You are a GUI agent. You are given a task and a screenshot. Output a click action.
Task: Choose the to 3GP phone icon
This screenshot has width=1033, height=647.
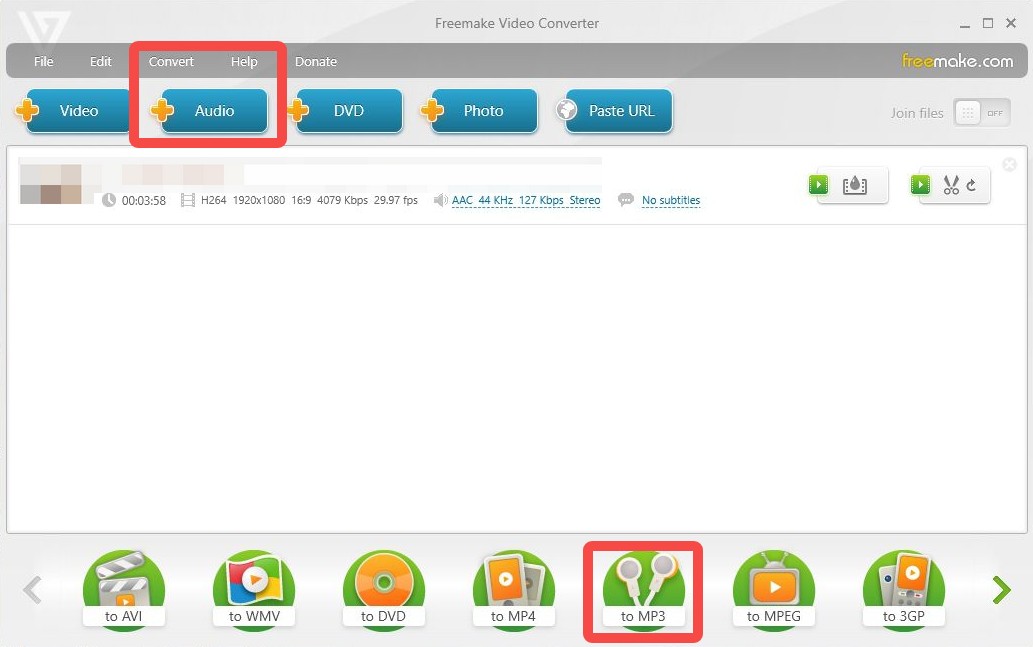(903, 590)
